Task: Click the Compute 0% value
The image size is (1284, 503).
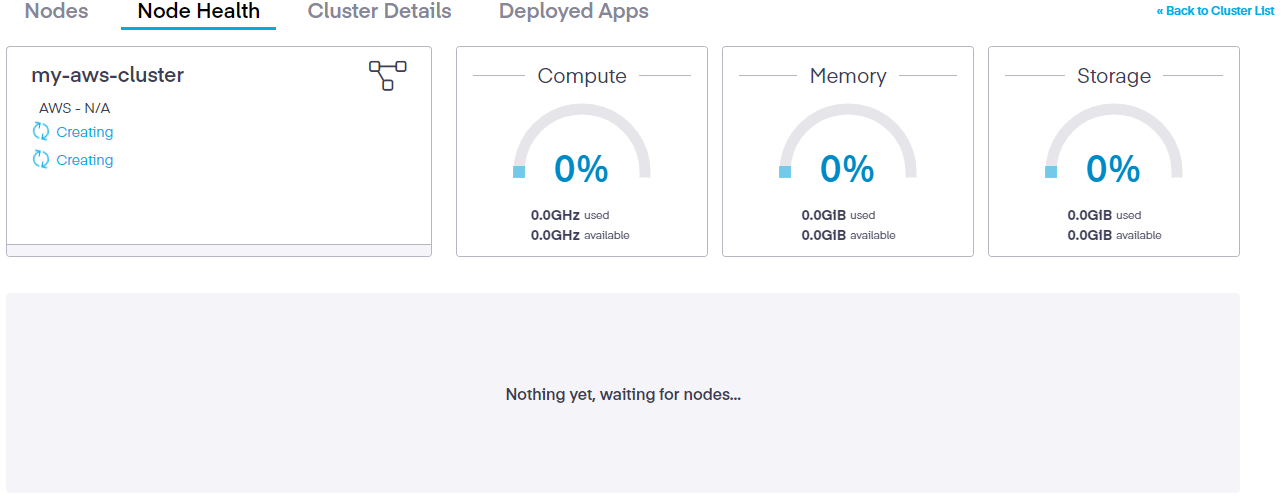Action: 581,169
